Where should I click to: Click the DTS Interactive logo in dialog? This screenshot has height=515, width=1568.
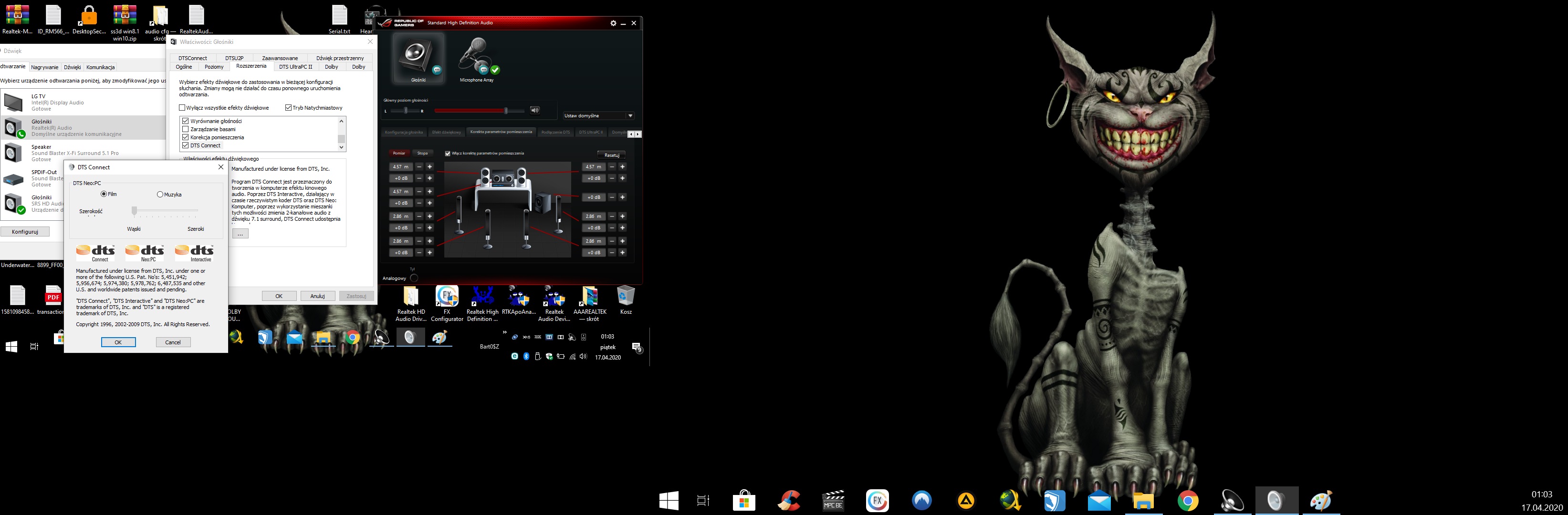tap(194, 253)
